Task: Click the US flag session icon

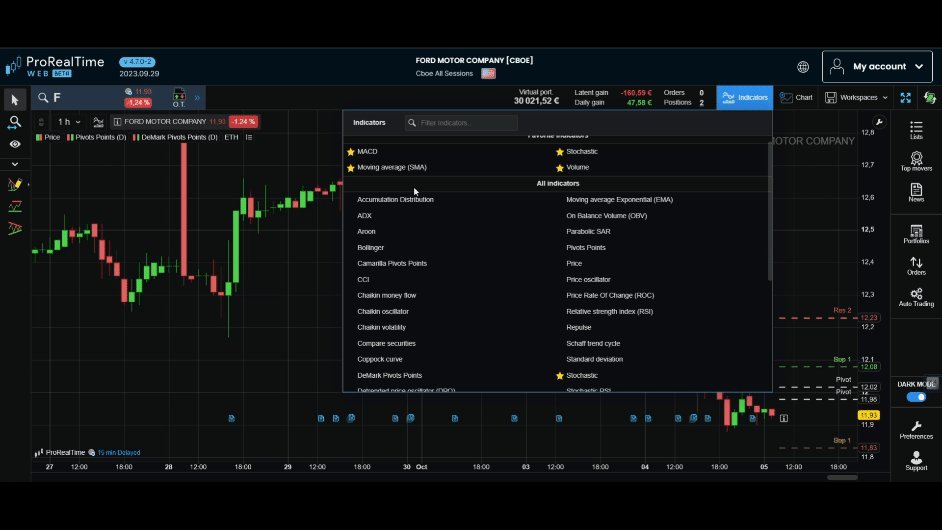Action: [488, 73]
